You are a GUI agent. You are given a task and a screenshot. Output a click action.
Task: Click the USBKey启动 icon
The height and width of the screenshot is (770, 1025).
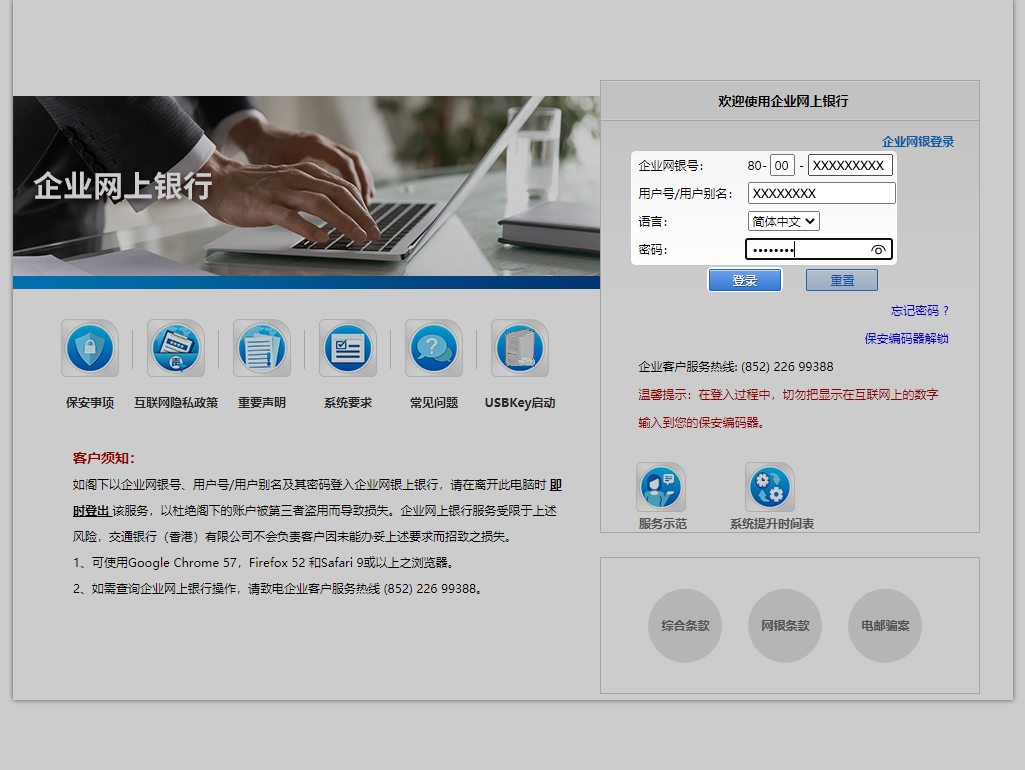coord(520,349)
